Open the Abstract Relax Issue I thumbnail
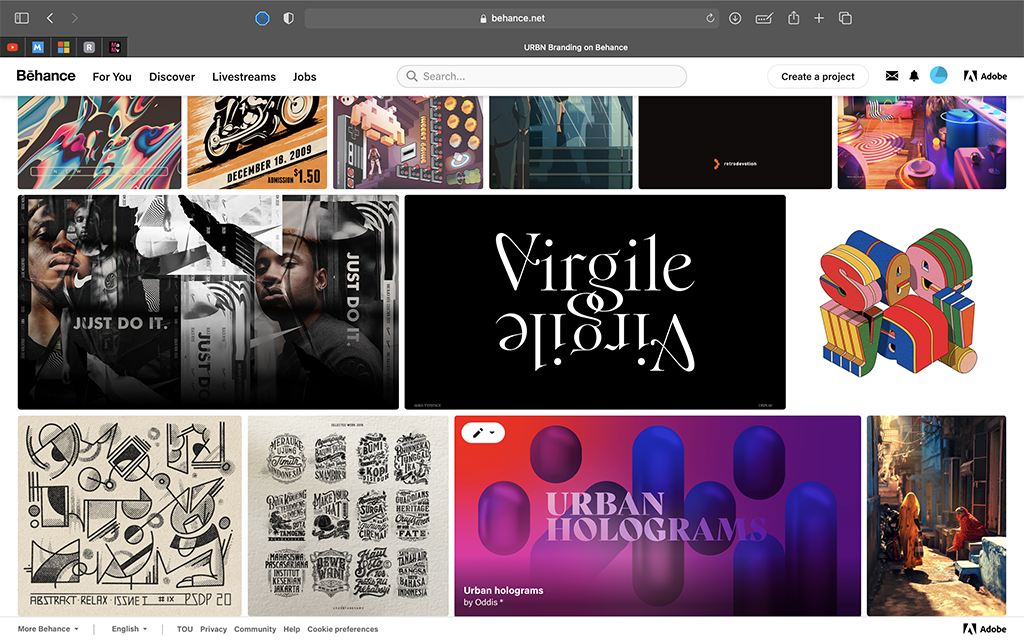1024x640 pixels. pos(129,516)
